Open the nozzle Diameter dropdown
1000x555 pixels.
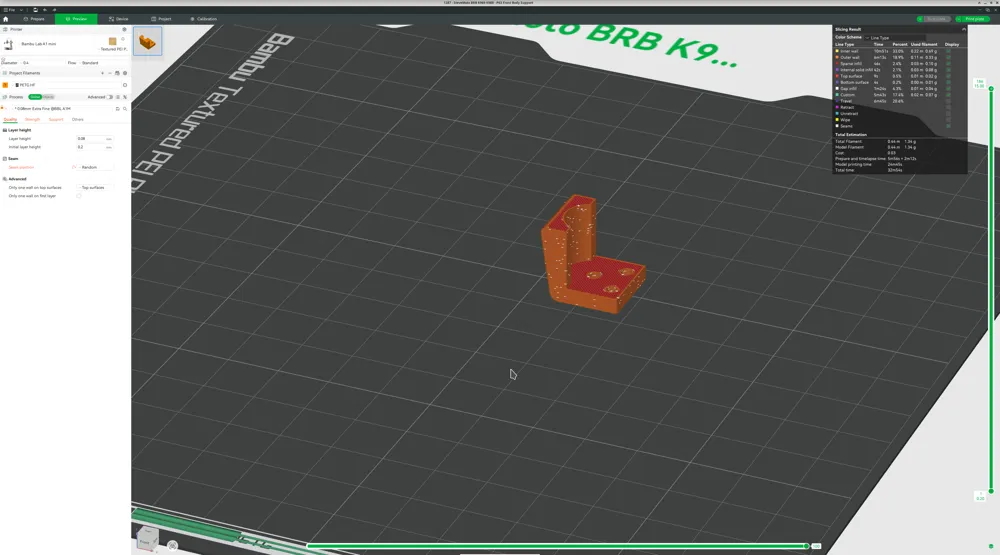coord(42,63)
